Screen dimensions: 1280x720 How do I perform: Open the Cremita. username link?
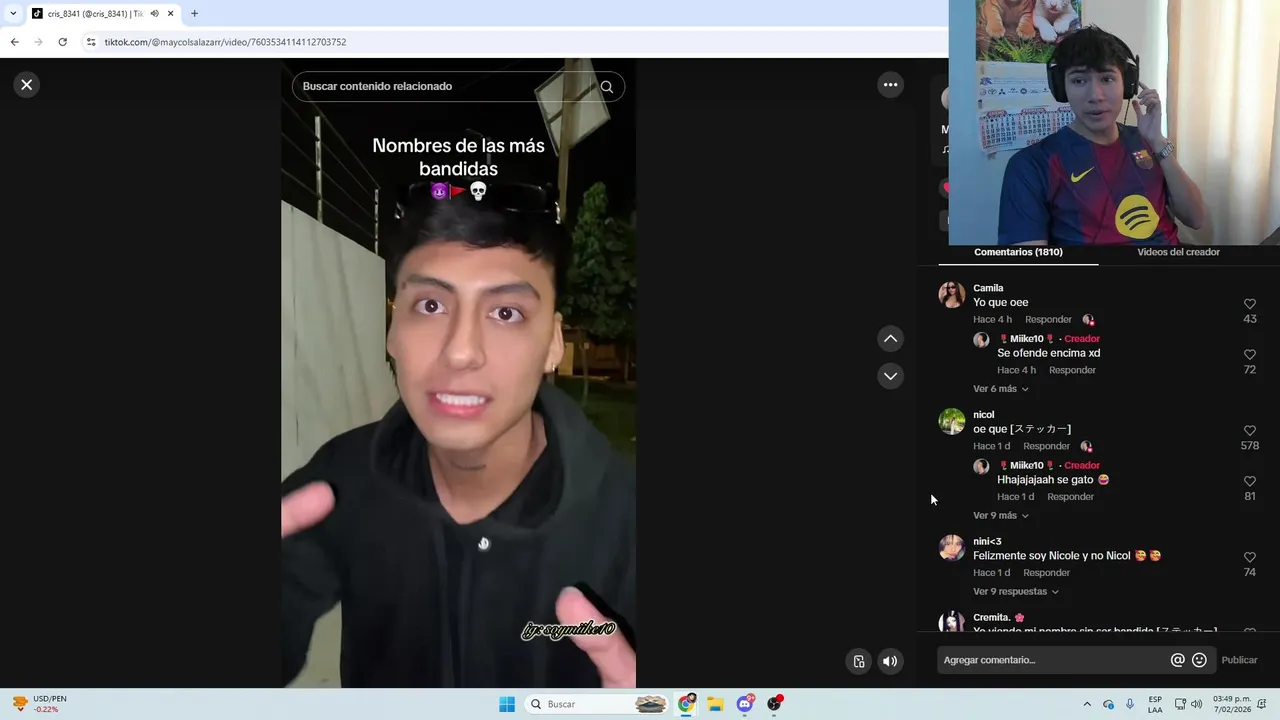coord(992,618)
